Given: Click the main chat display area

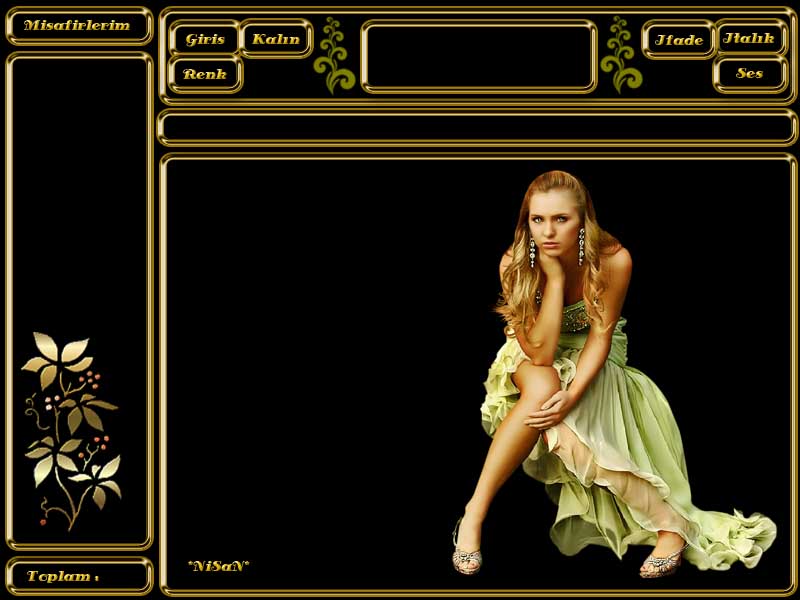Looking at the screenshot, I should pyautogui.click(x=478, y=374).
